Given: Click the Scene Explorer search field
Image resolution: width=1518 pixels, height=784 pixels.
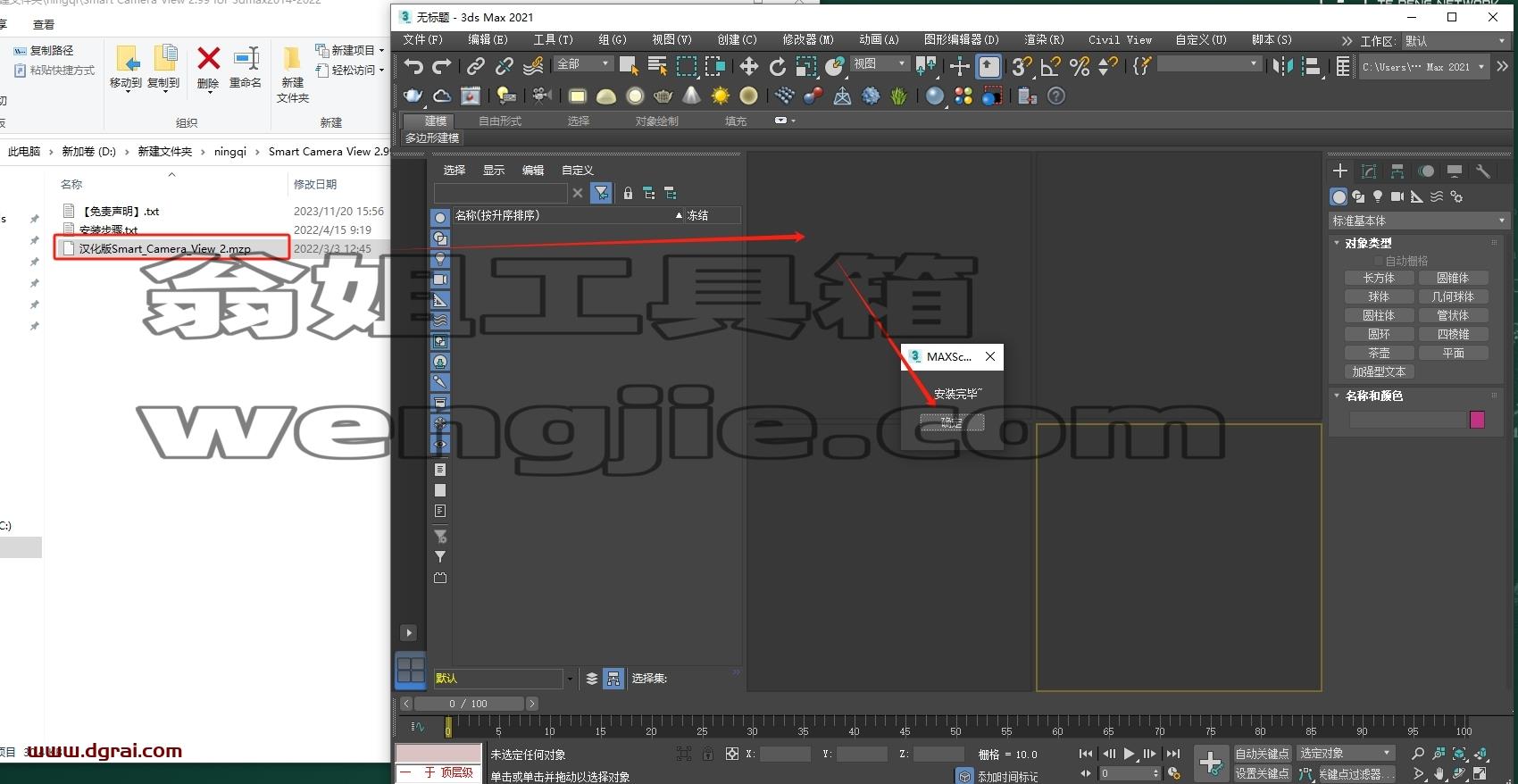Looking at the screenshot, I should click(x=500, y=193).
